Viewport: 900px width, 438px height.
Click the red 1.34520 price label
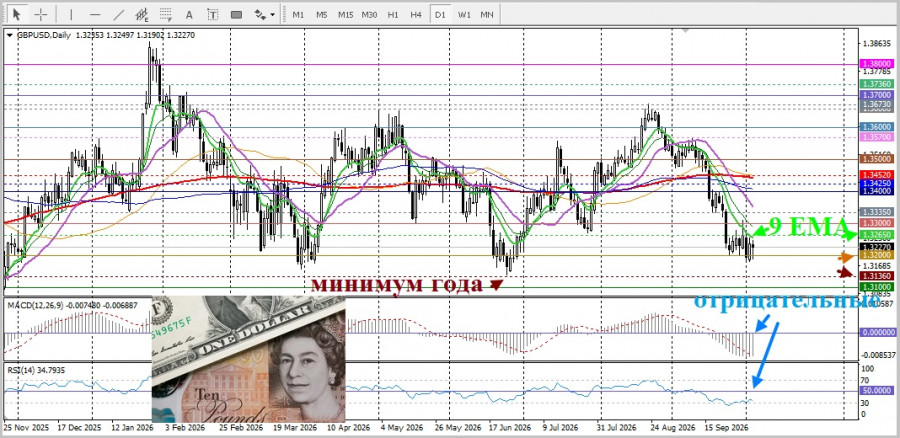click(876, 173)
